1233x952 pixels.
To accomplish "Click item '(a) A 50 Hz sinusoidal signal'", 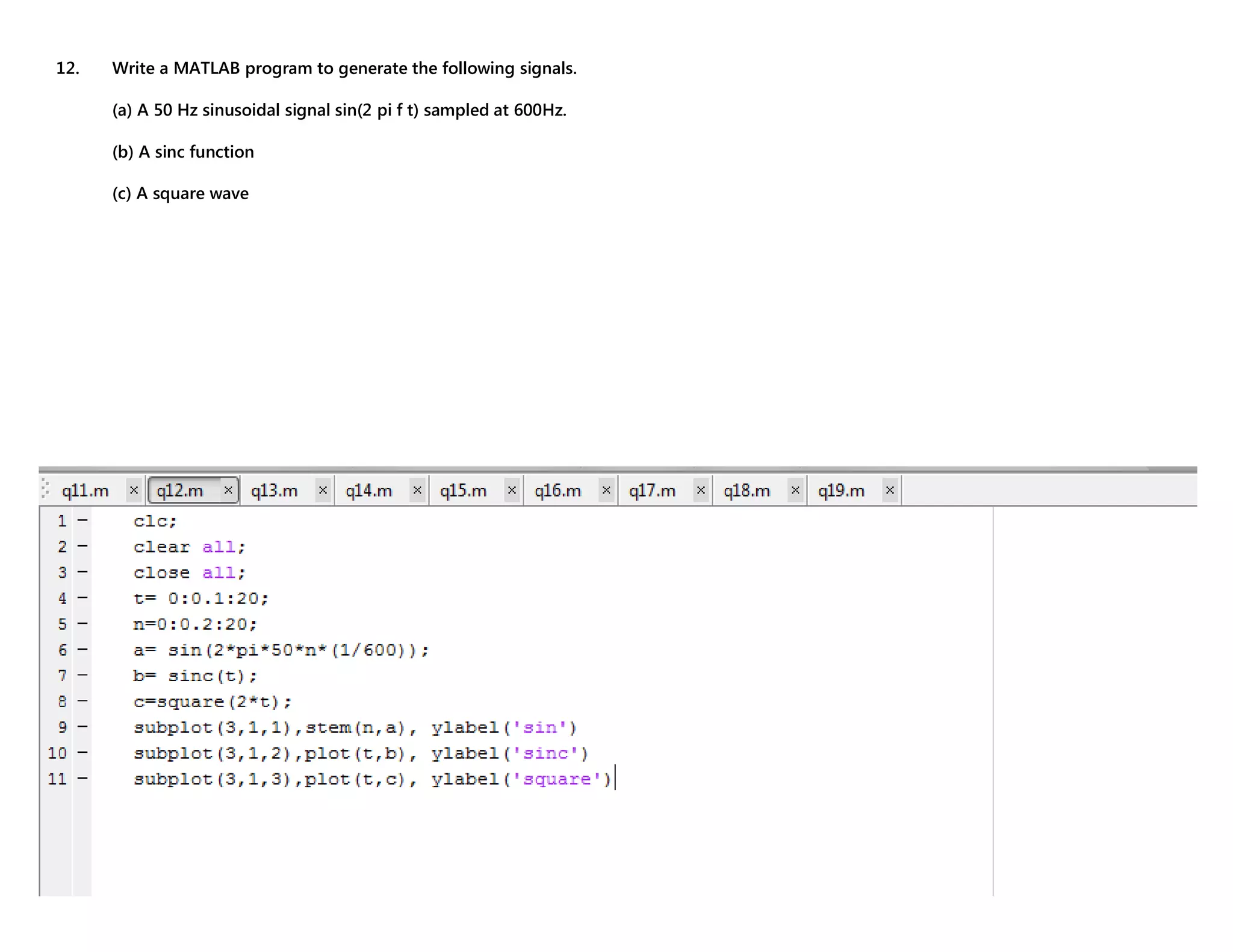I will tap(221, 110).
